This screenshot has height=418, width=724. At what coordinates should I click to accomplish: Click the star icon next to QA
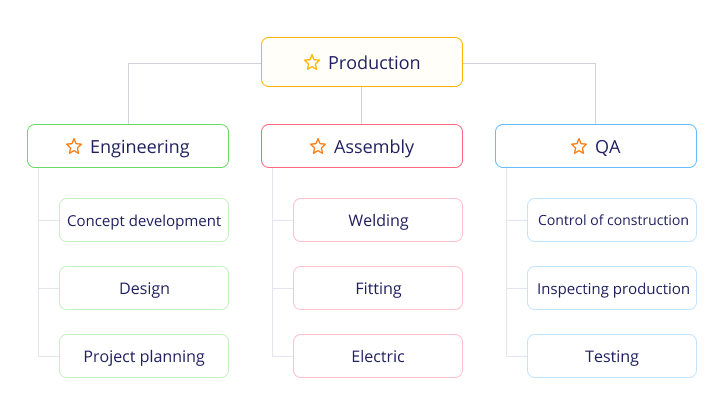[x=579, y=146]
